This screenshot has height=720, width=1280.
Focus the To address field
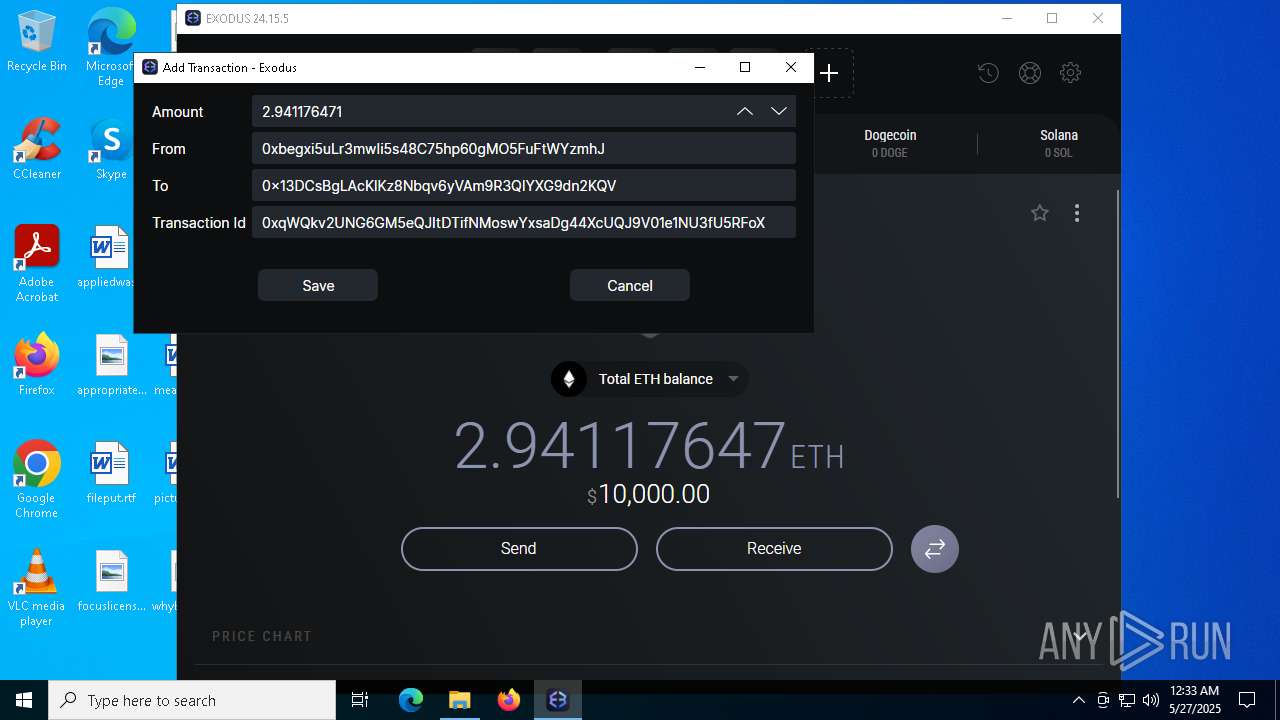point(524,185)
